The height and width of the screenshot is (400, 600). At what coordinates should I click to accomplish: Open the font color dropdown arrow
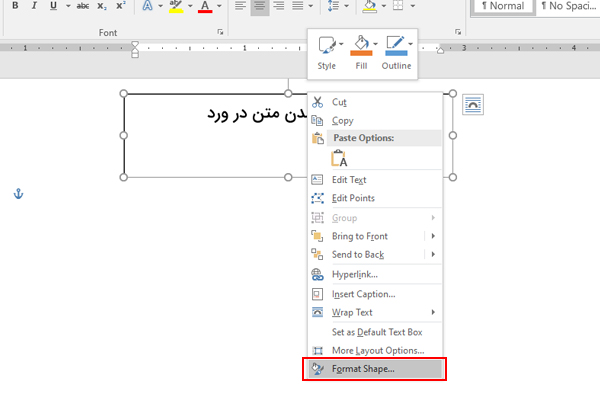pyautogui.click(x=221, y=7)
